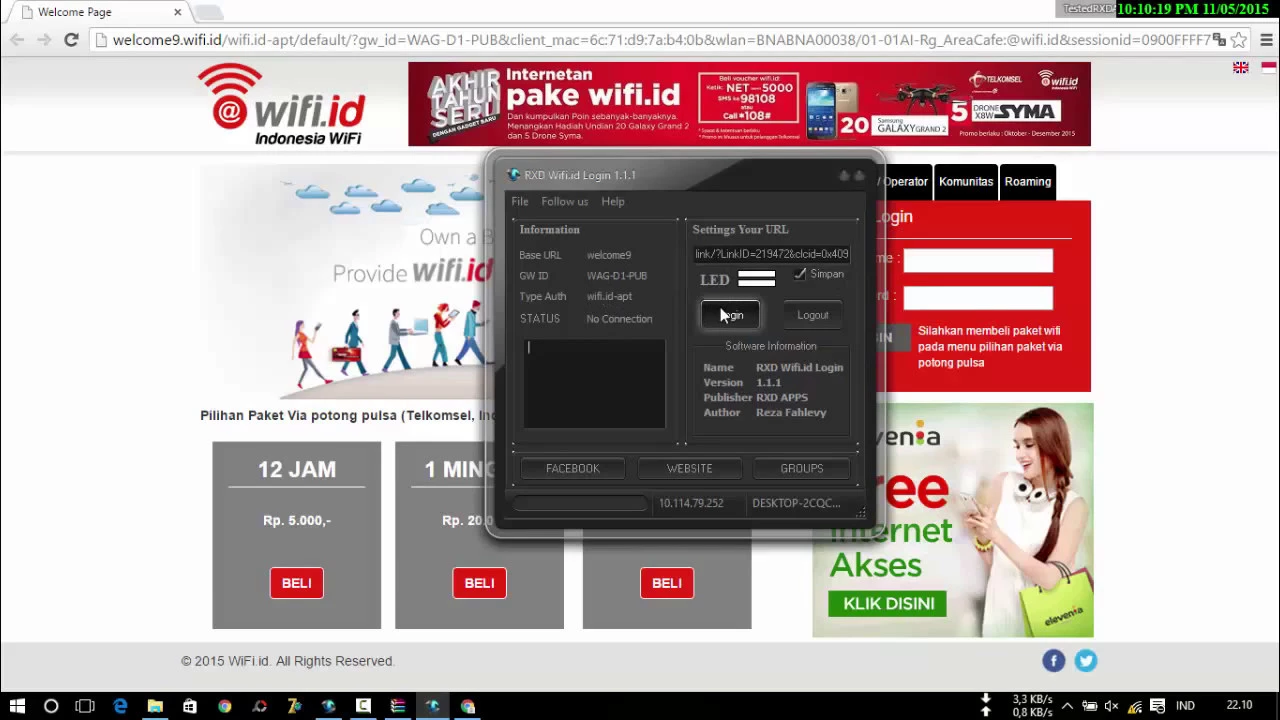Click the battery tray icon

coord(1090,706)
